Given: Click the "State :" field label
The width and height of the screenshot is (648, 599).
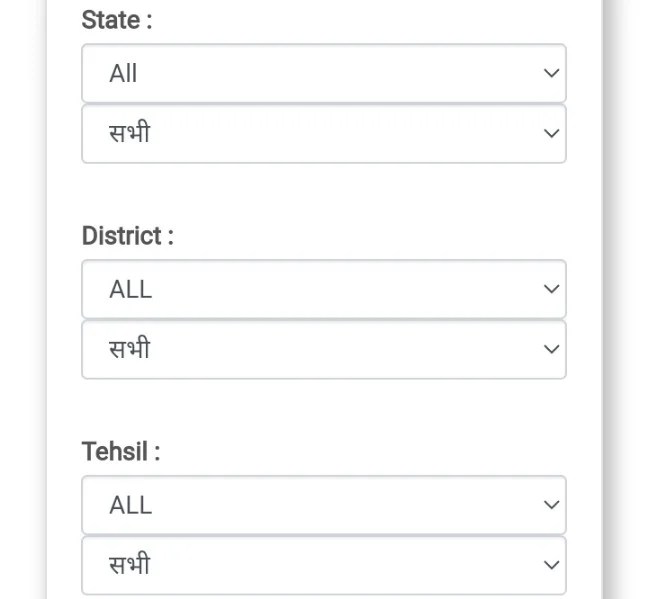Looking at the screenshot, I should coord(117,20).
